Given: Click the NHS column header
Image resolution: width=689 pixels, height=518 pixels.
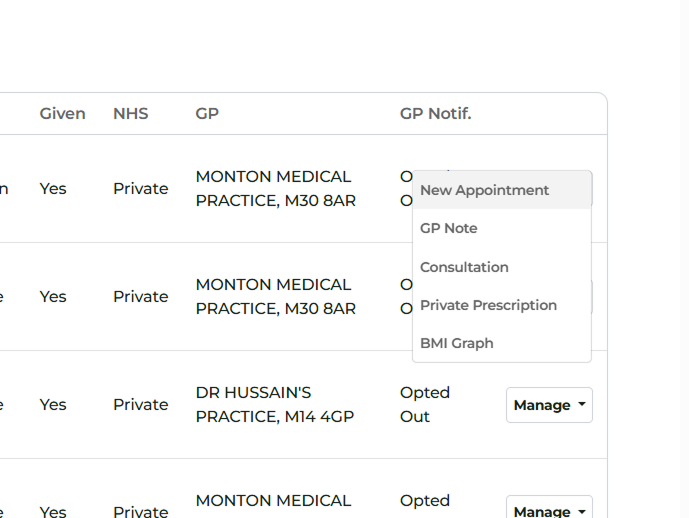Looking at the screenshot, I should point(130,114).
